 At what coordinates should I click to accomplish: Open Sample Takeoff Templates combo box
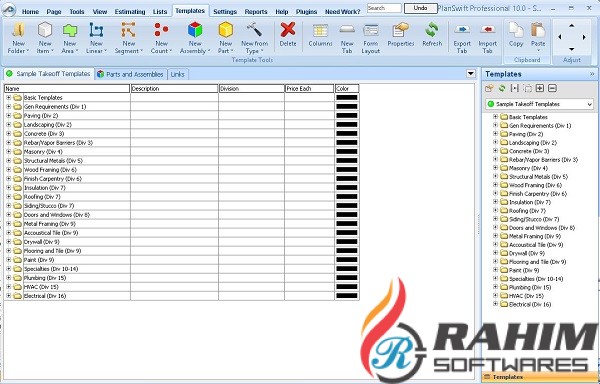[x=540, y=104]
